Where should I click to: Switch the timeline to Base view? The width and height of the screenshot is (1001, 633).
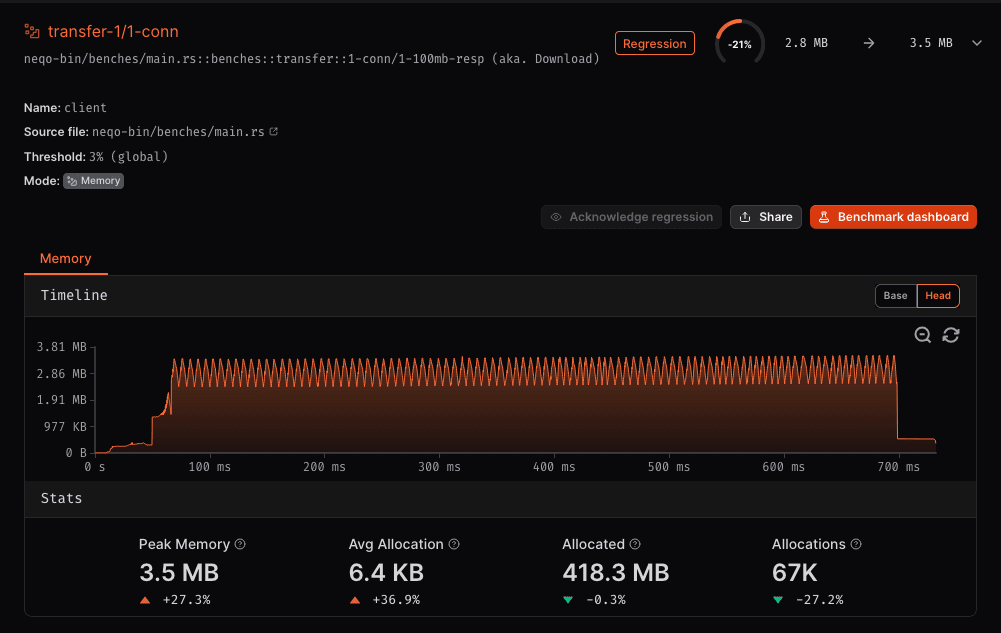pos(895,296)
